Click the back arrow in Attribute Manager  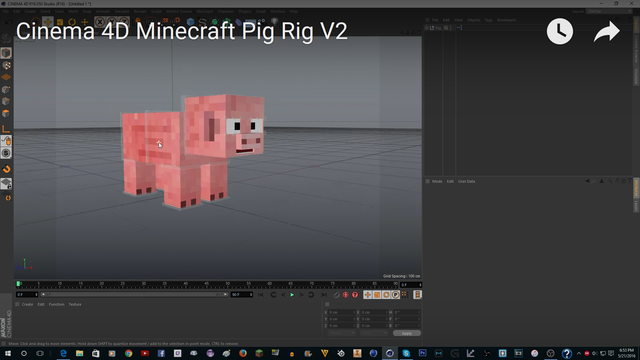[587, 181]
